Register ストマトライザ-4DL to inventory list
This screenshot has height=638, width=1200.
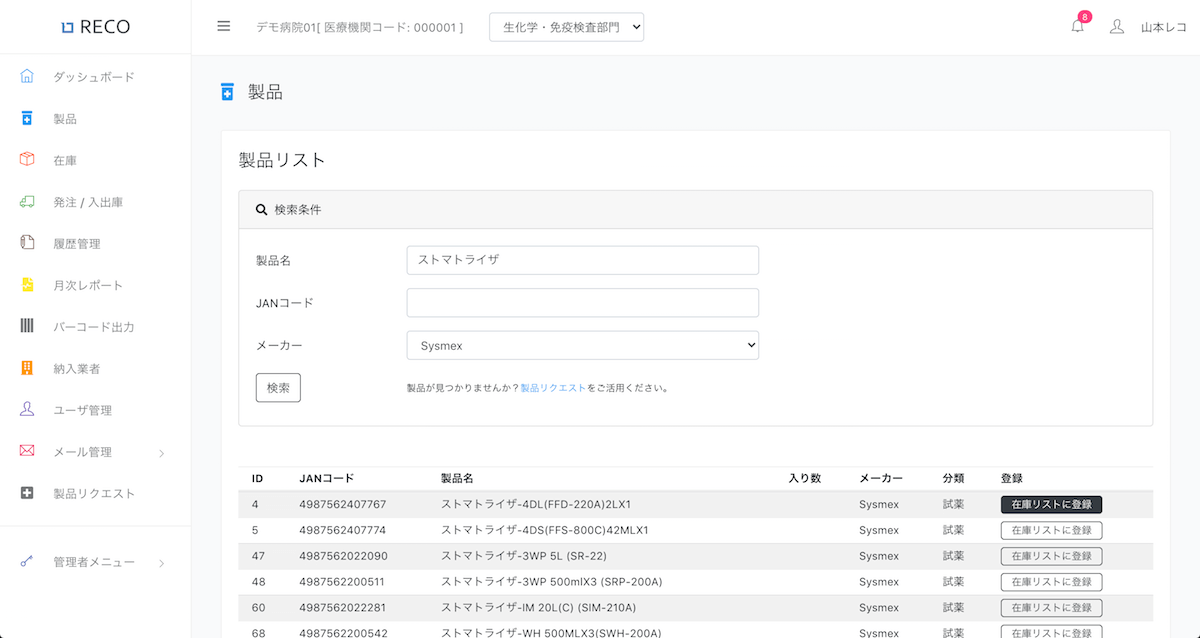point(1051,505)
